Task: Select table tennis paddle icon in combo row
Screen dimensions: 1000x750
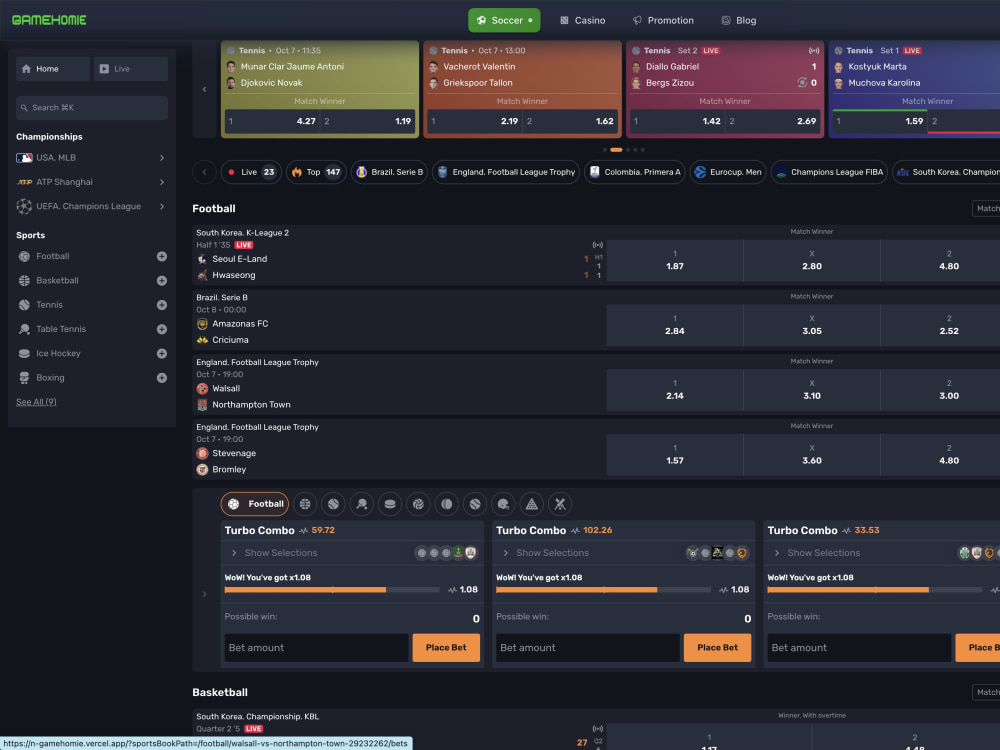Action: click(x=362, y=504)
